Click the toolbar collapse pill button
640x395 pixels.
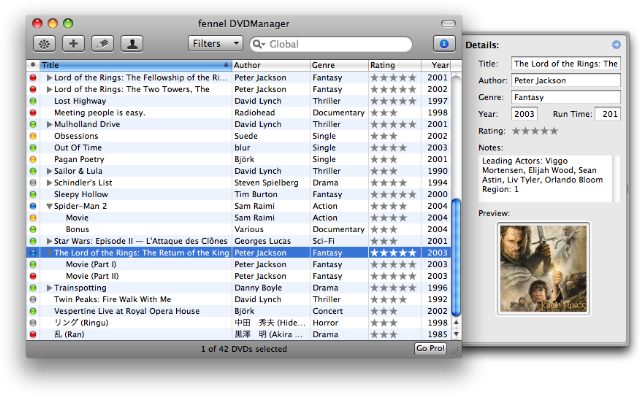click(x=448, y=23)
